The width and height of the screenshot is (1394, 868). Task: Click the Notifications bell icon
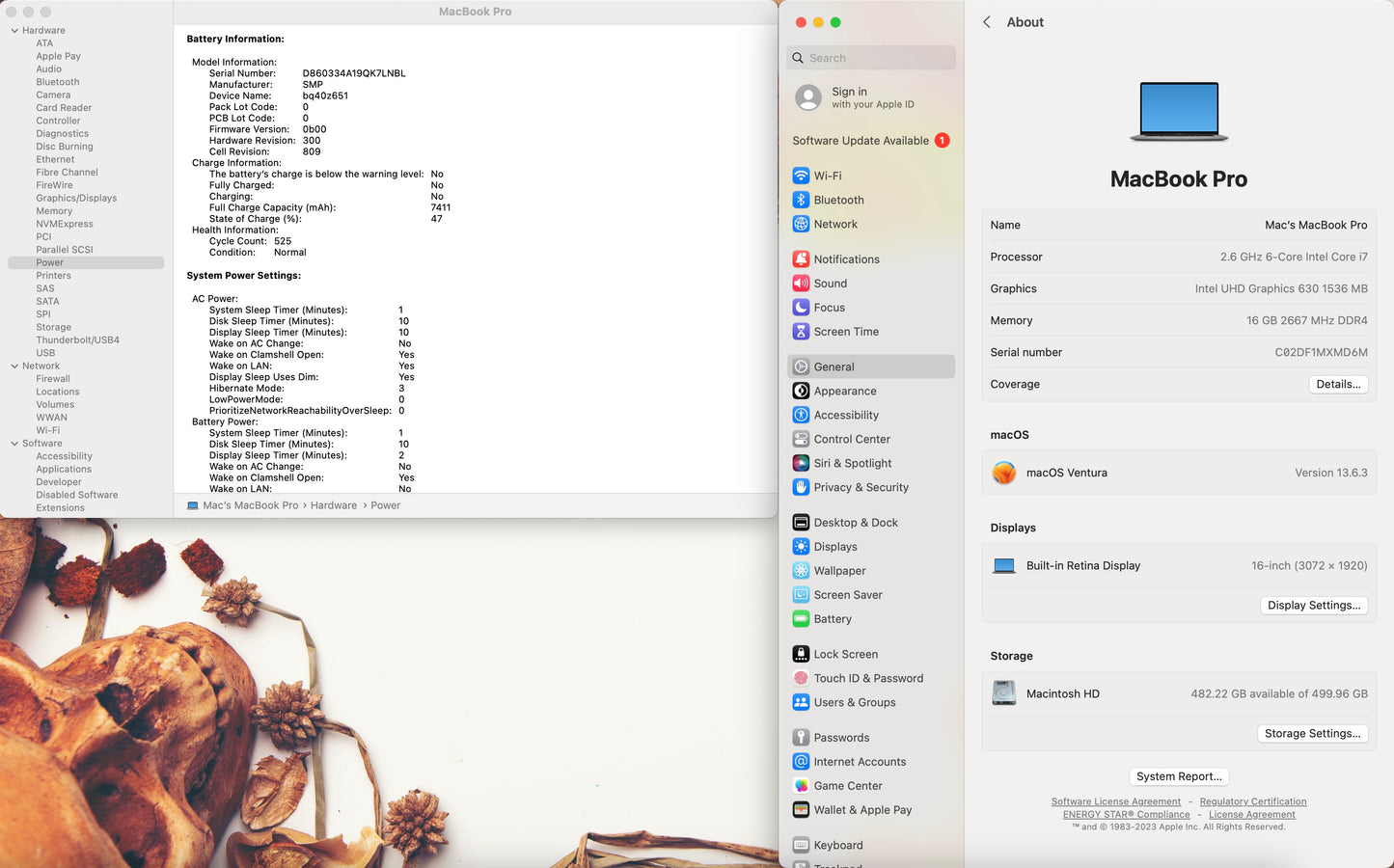pos(801,259)
